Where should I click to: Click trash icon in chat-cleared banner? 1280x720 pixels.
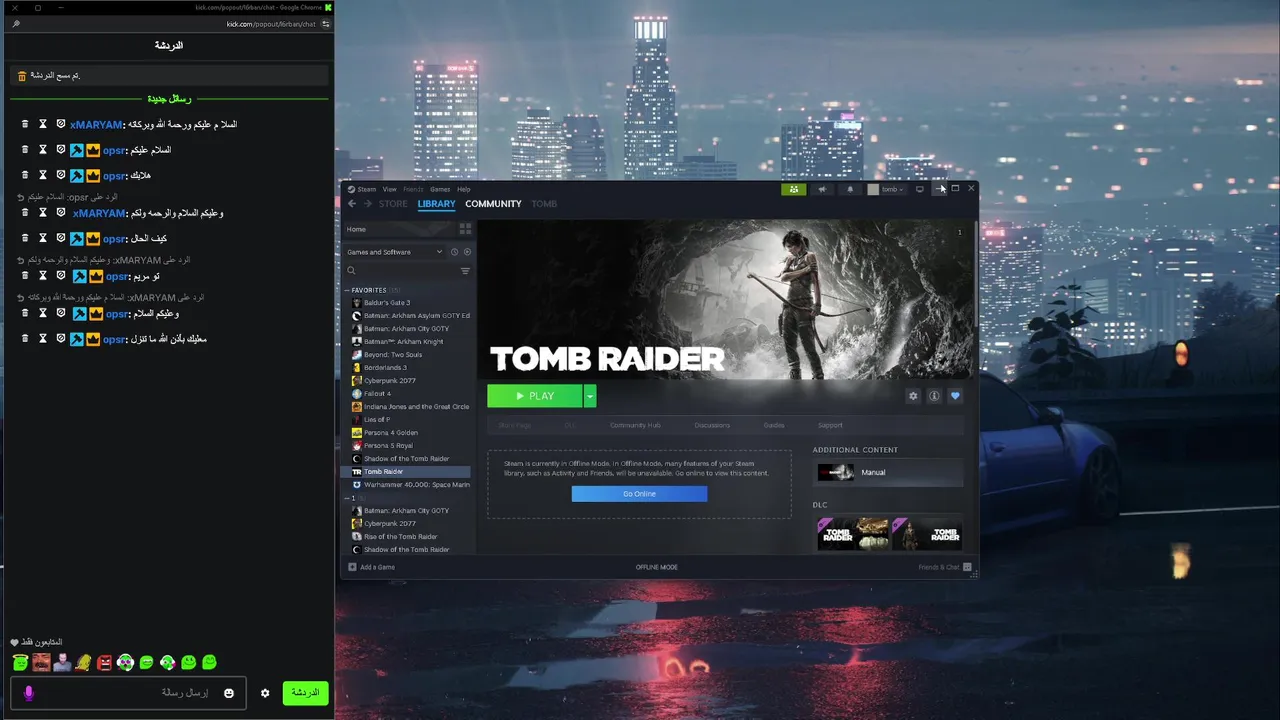pyautogui.click(x=22, y=76)
